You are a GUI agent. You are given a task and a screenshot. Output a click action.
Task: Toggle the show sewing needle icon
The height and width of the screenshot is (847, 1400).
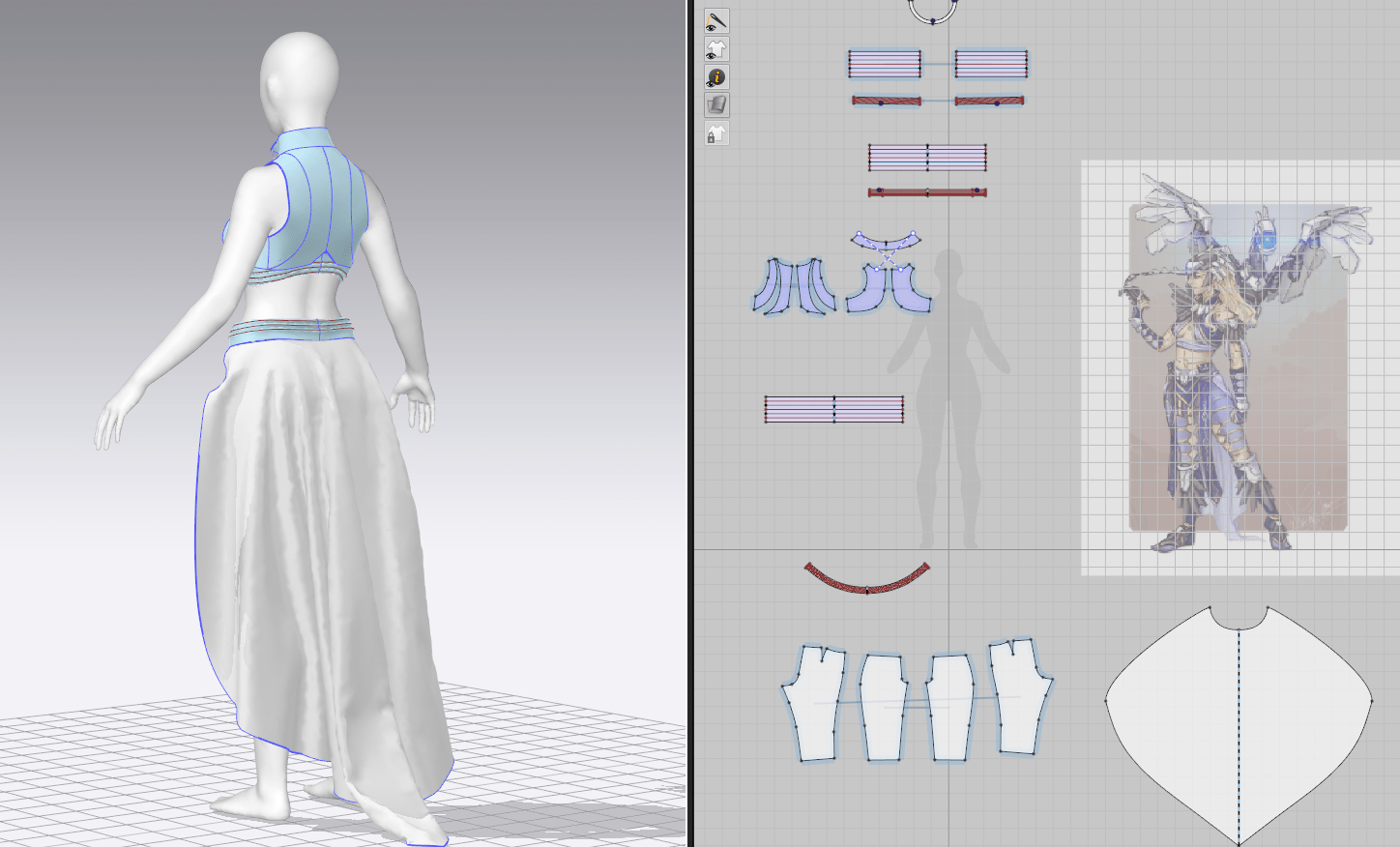(715, 20)
